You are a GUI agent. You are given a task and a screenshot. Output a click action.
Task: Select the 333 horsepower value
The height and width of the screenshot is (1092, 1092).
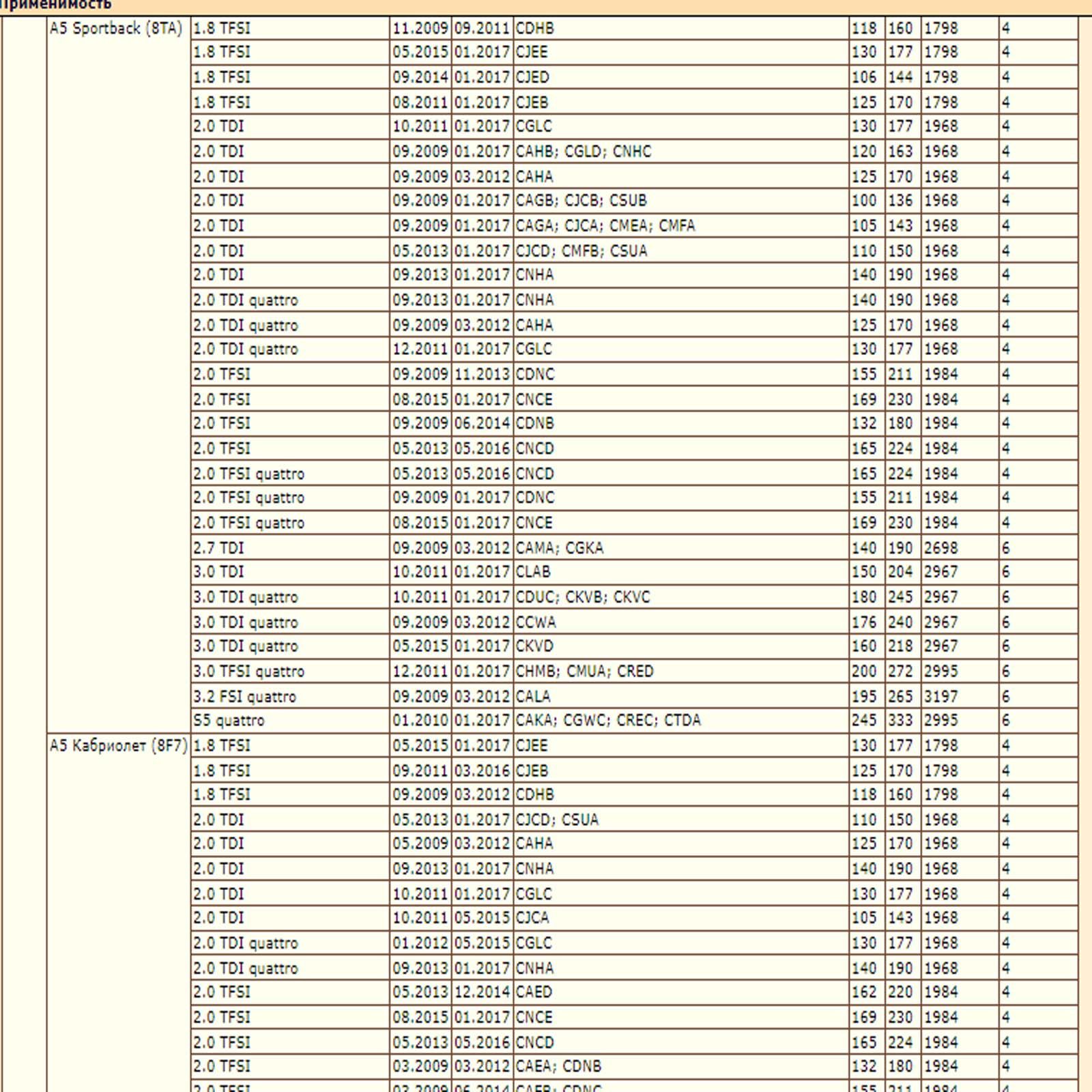(x=900, y=721)
